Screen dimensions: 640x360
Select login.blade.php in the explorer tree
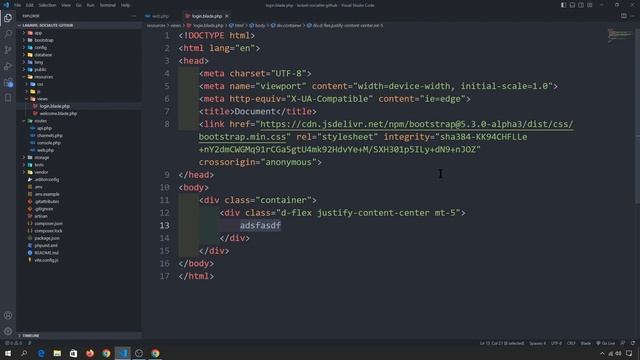click(54, 106)
